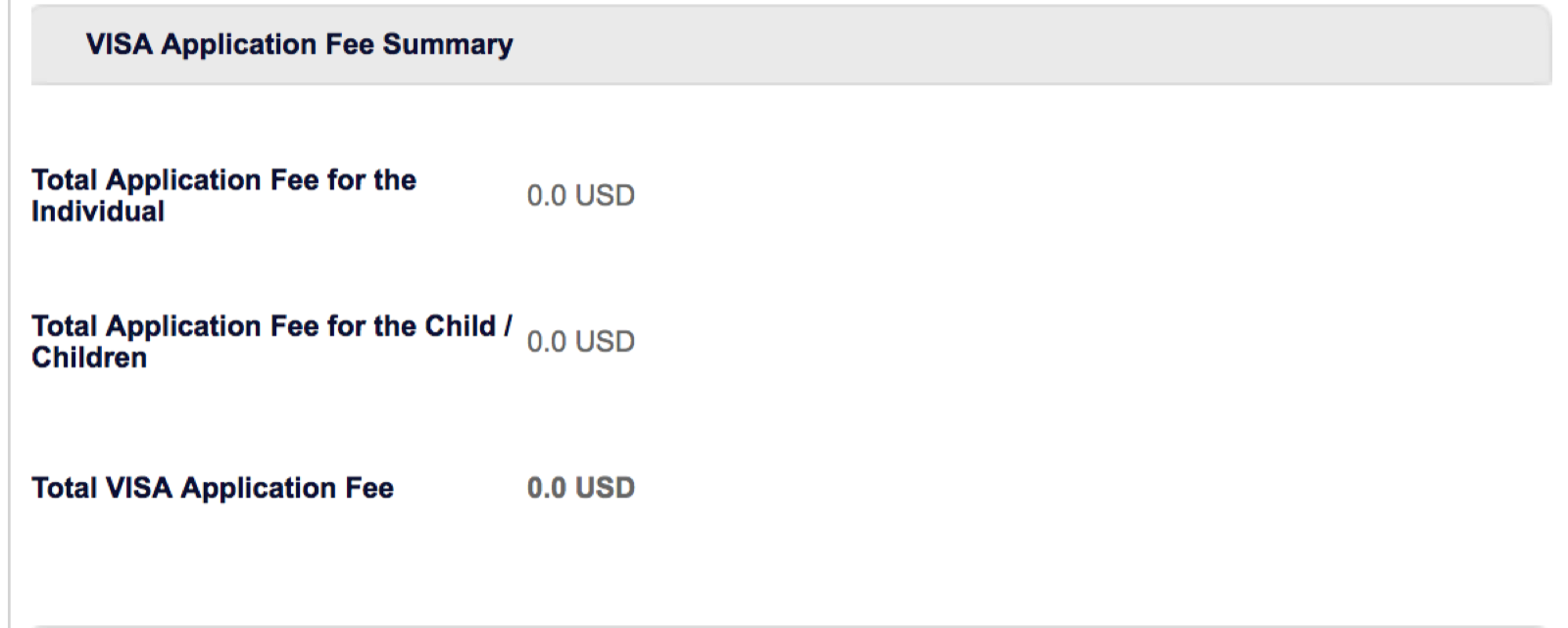Screen dimensions: 1568x628
Task: Click the Total VISA Application Fee label
Action: [213, 488]
